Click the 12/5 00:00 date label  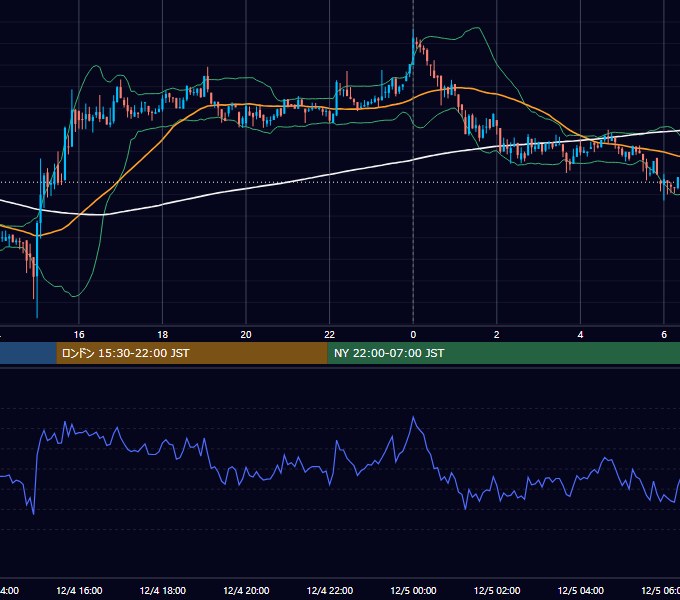tap(413, 590)
